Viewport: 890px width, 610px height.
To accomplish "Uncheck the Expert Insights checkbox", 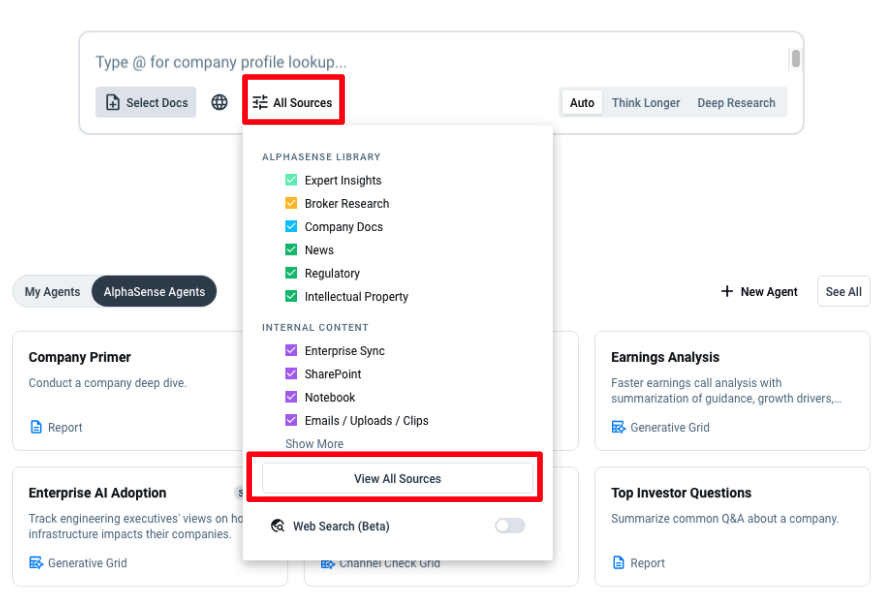I will [291, 180].
